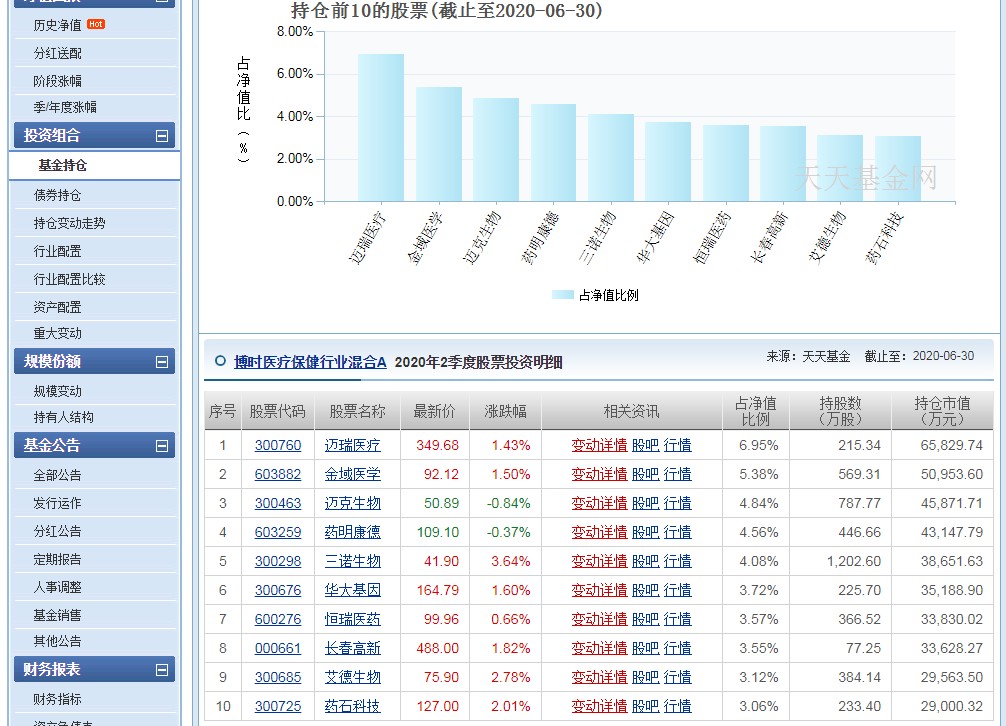
Task: View 定期报告 announcements
Action: coord(58,561)
